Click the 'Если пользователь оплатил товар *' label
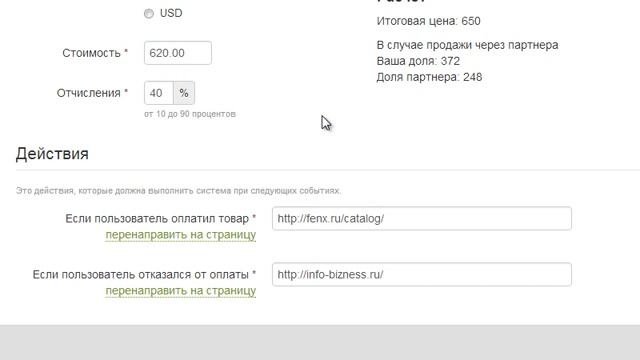 pyautogui.click(x=161, y=219)
